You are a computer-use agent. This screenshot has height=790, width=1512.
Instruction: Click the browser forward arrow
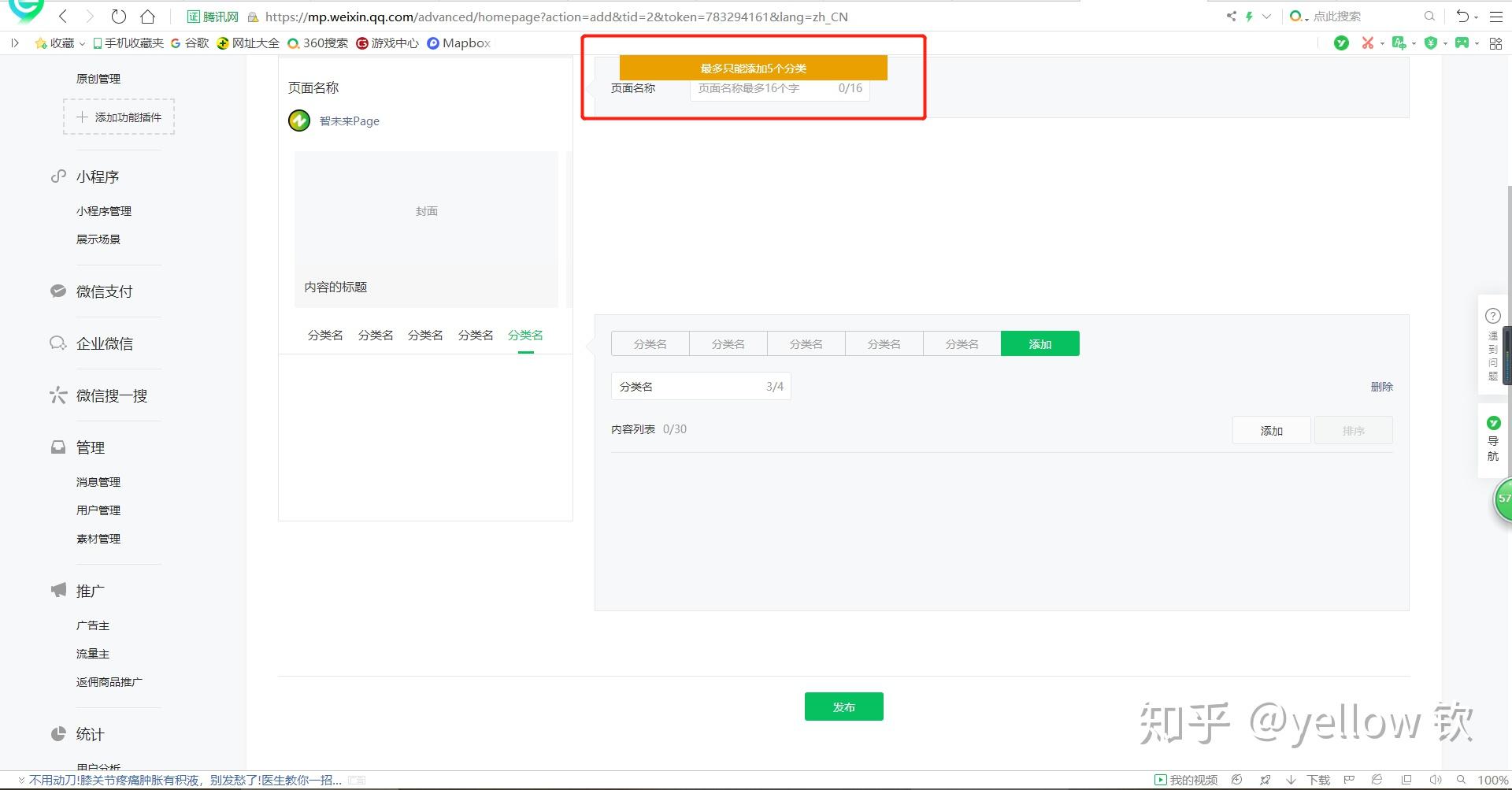coord(90,17)
